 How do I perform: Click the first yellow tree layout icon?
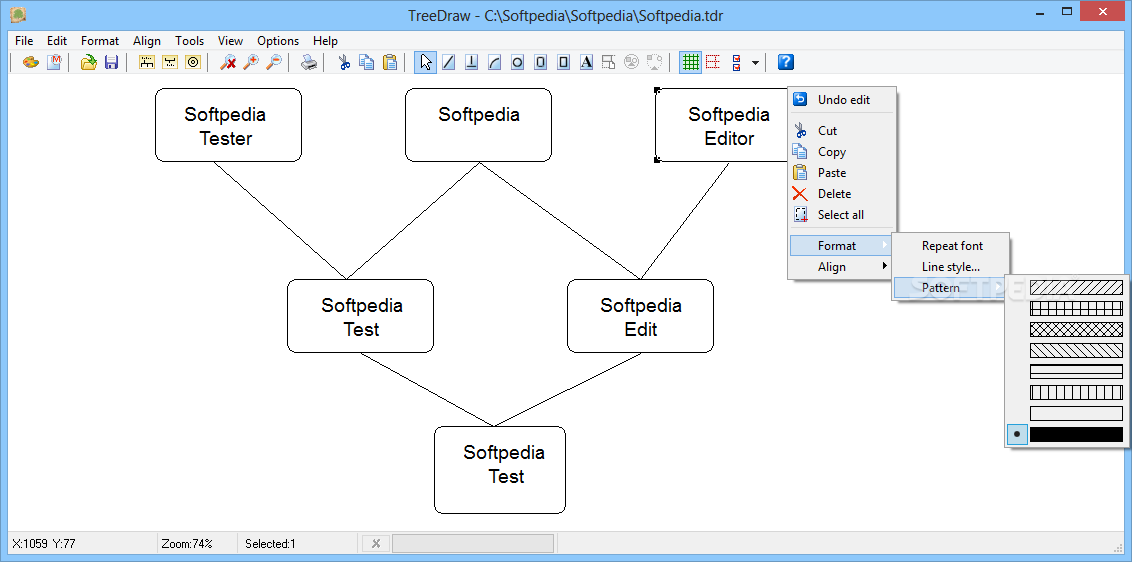147,62
